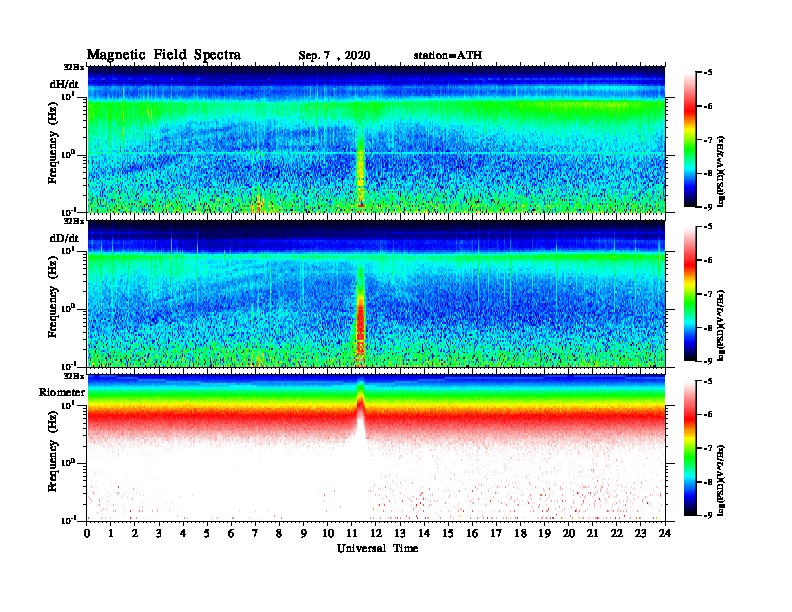This screenshot has width=792, height=612.
Task: Click the '-5' value on dH/dt color scale
Action: point(708,73)
